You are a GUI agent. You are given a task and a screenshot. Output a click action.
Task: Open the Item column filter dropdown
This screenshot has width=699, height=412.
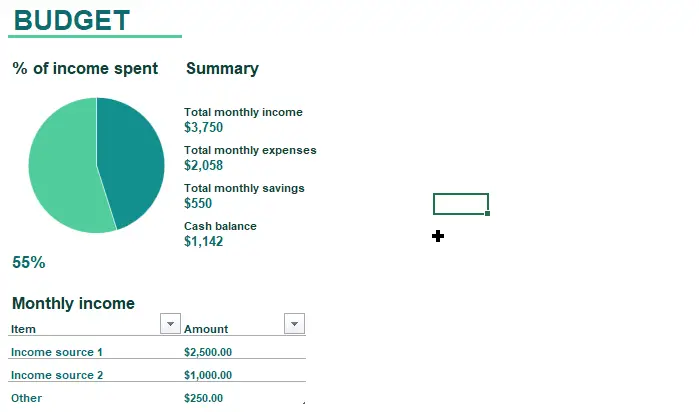tap(170, 324)
